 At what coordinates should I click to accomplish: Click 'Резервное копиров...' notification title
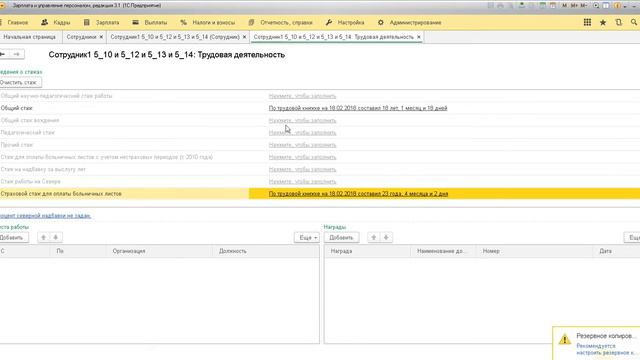(x=606, y=336)
